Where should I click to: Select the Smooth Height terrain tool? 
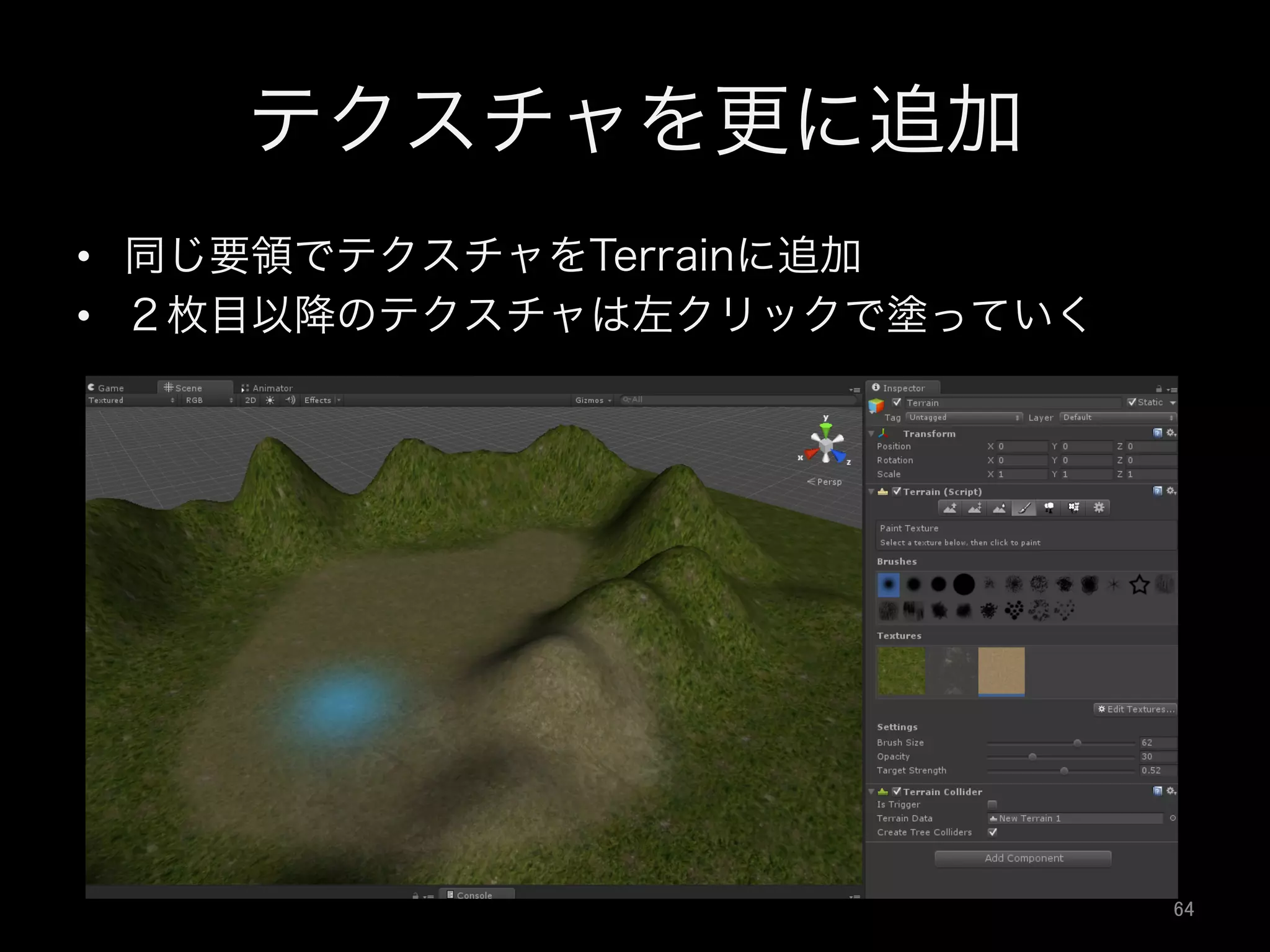(999, 508)
